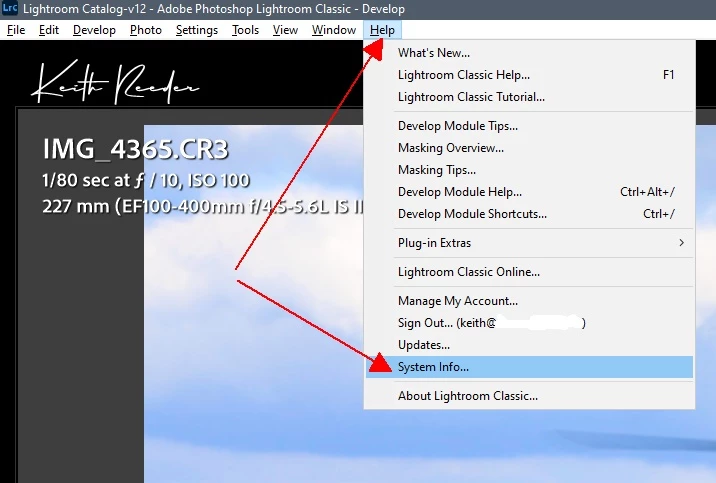
Task: Click the Lrc application icon in title bar
Action: click(10, 8)
